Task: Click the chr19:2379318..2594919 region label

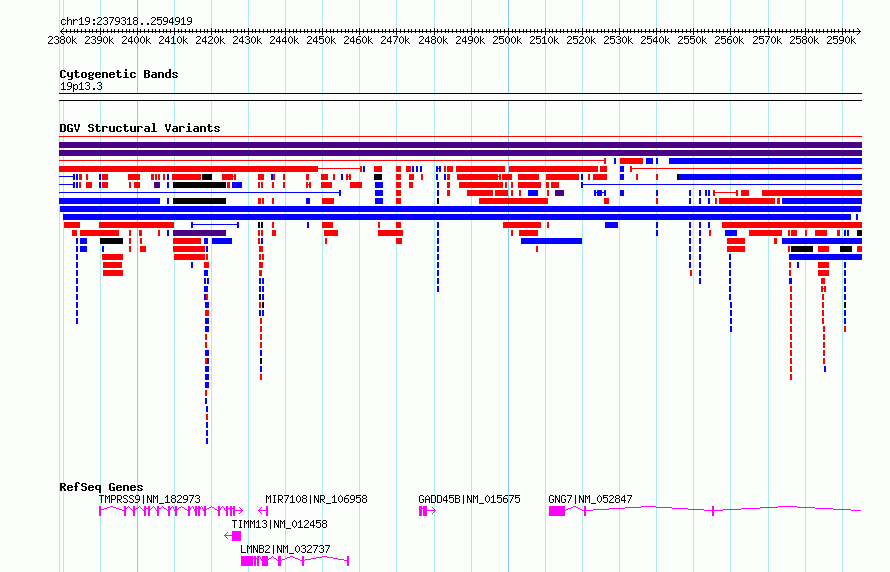Action: coord(126,21)
